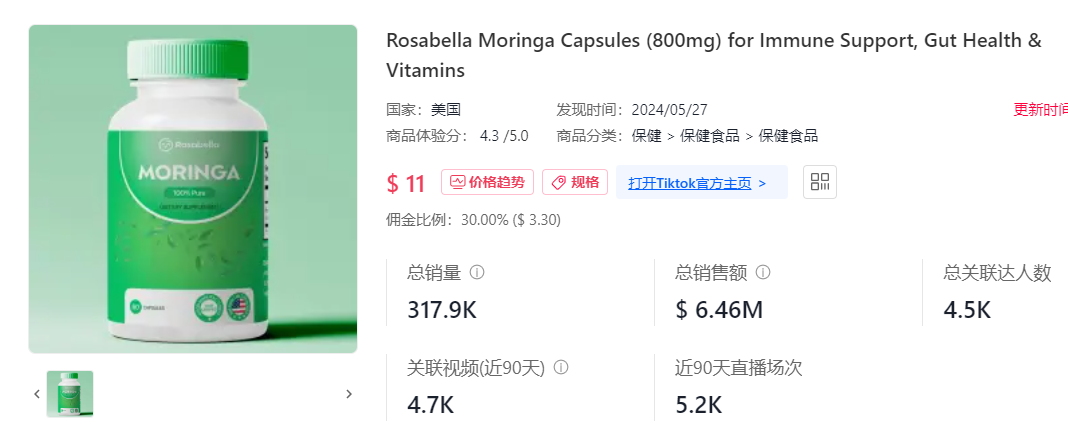
Task: Click the 317.9K total sales figure
Action: (442, 310)
